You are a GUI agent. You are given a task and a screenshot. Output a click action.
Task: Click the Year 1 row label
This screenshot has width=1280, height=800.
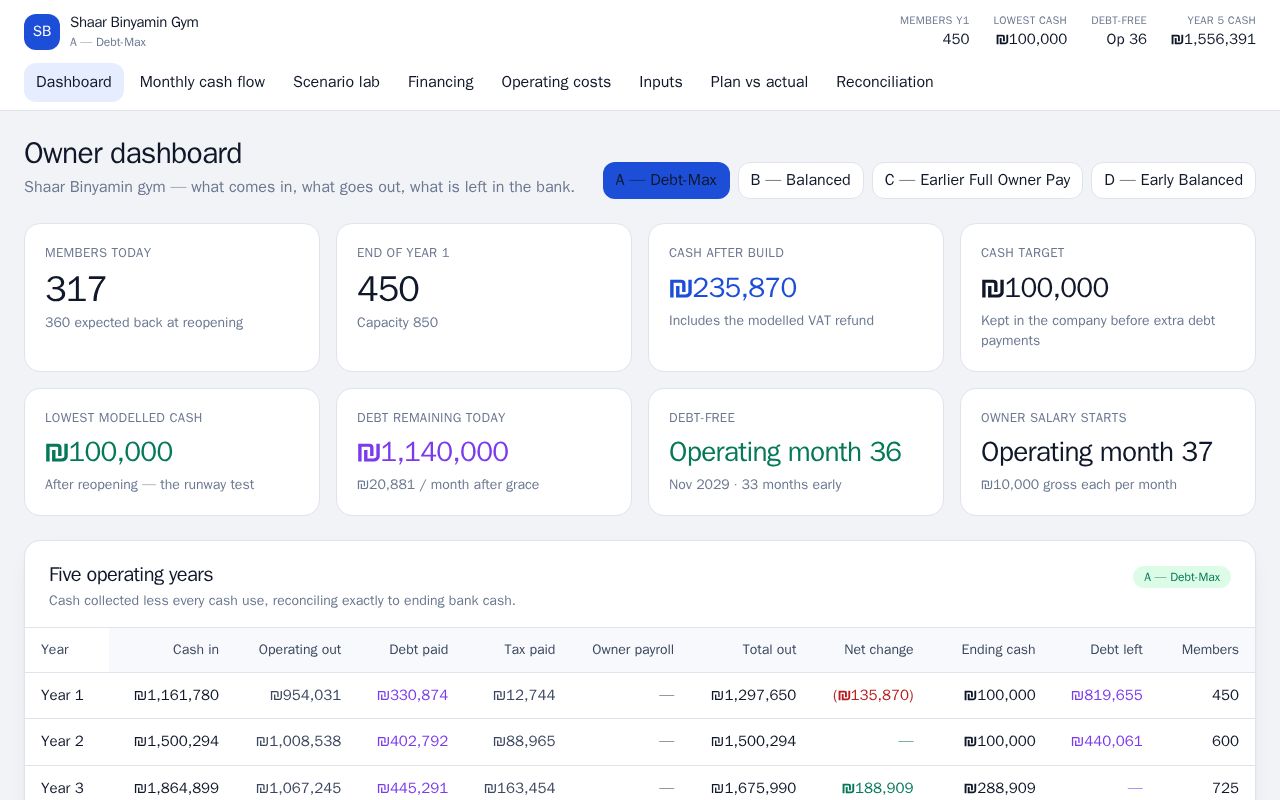click(x=62, y=695)
